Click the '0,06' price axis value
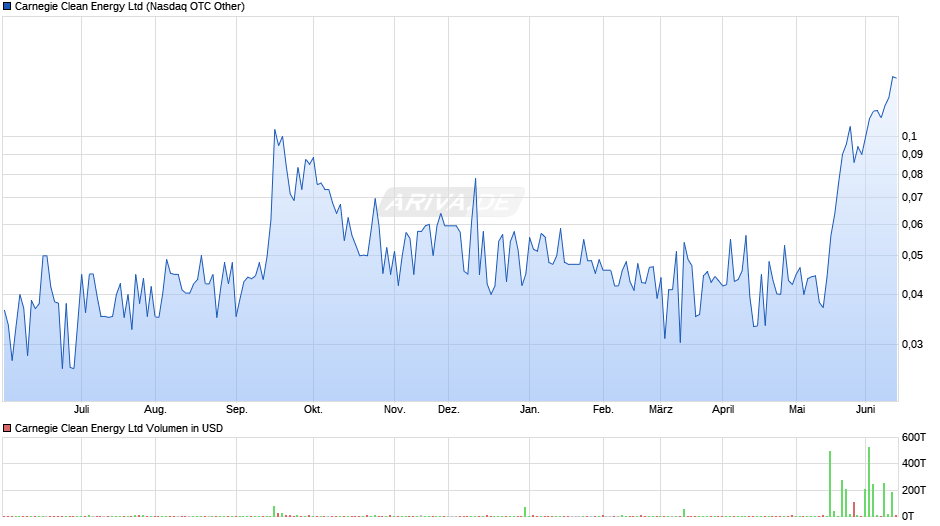940x526 pixels. tap(912, 224)
